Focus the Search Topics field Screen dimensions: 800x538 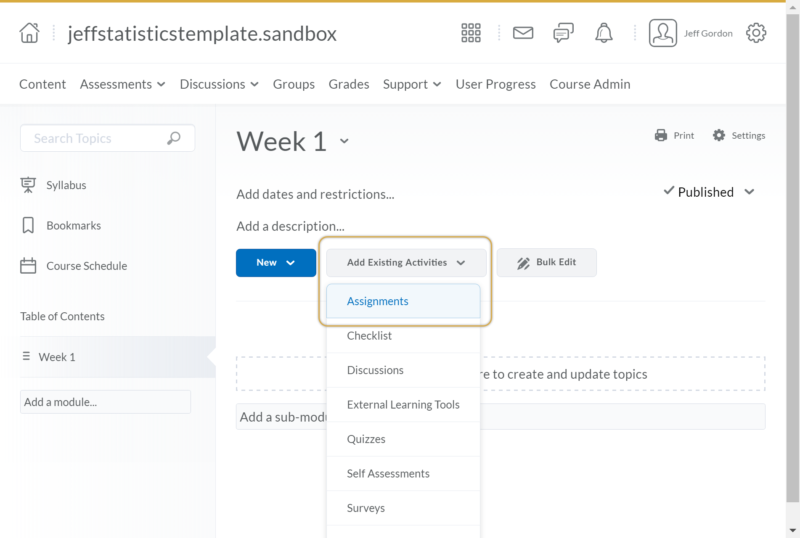[x=107, y=138]
